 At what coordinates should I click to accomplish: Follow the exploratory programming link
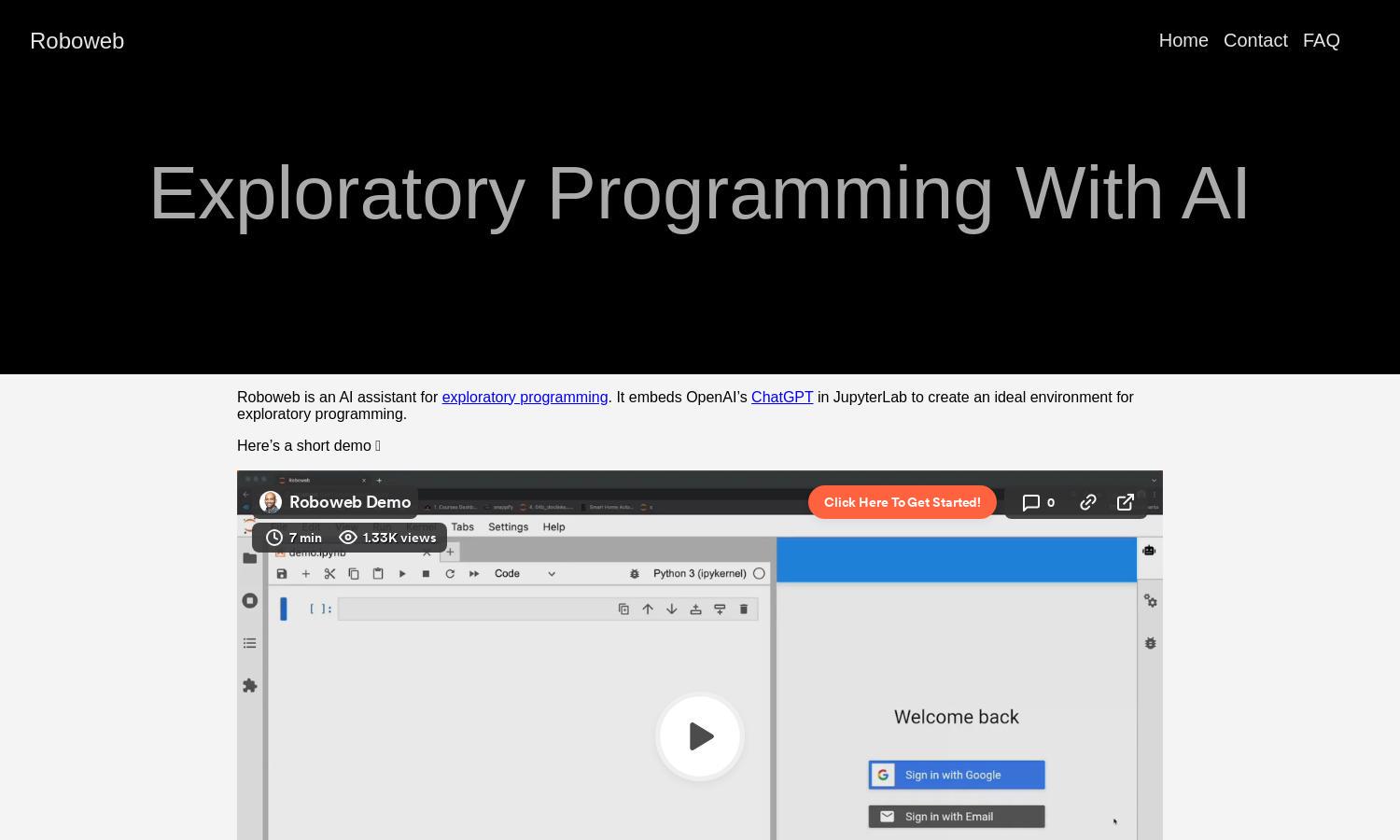525,398
